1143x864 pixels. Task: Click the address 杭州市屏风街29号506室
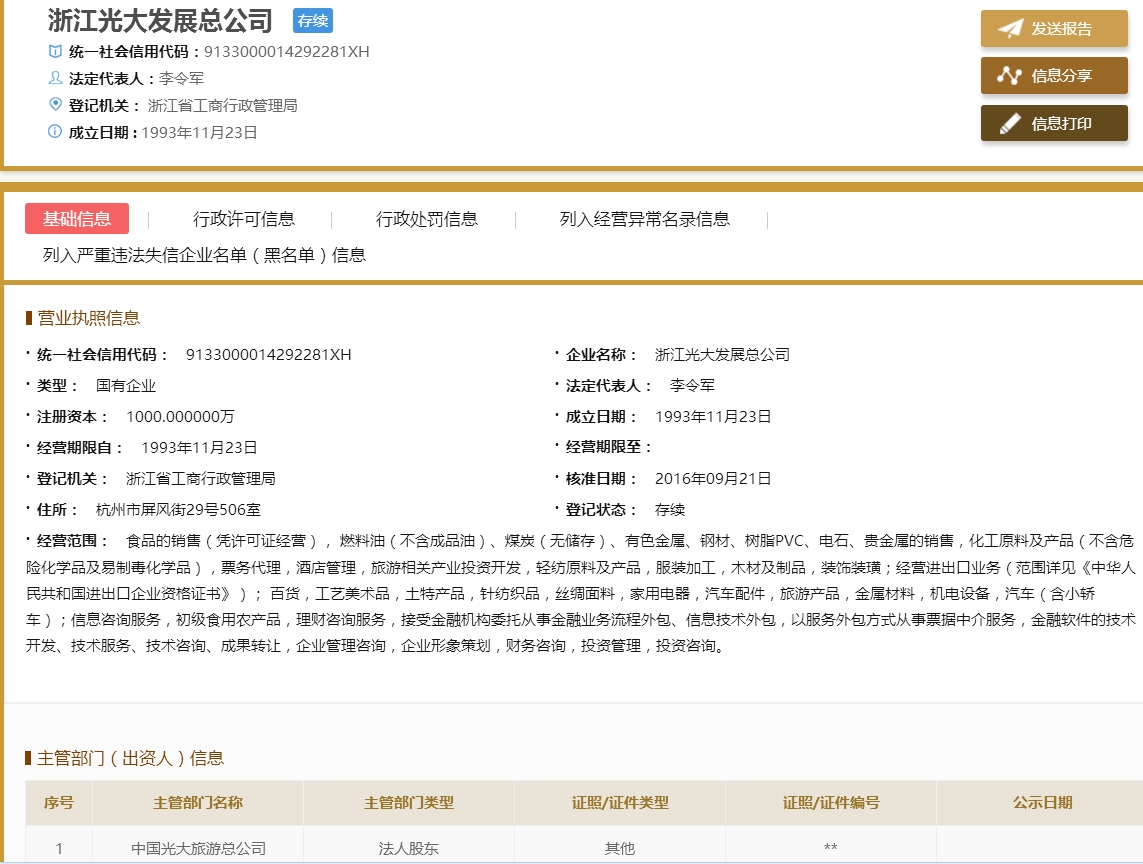[179, 510]
